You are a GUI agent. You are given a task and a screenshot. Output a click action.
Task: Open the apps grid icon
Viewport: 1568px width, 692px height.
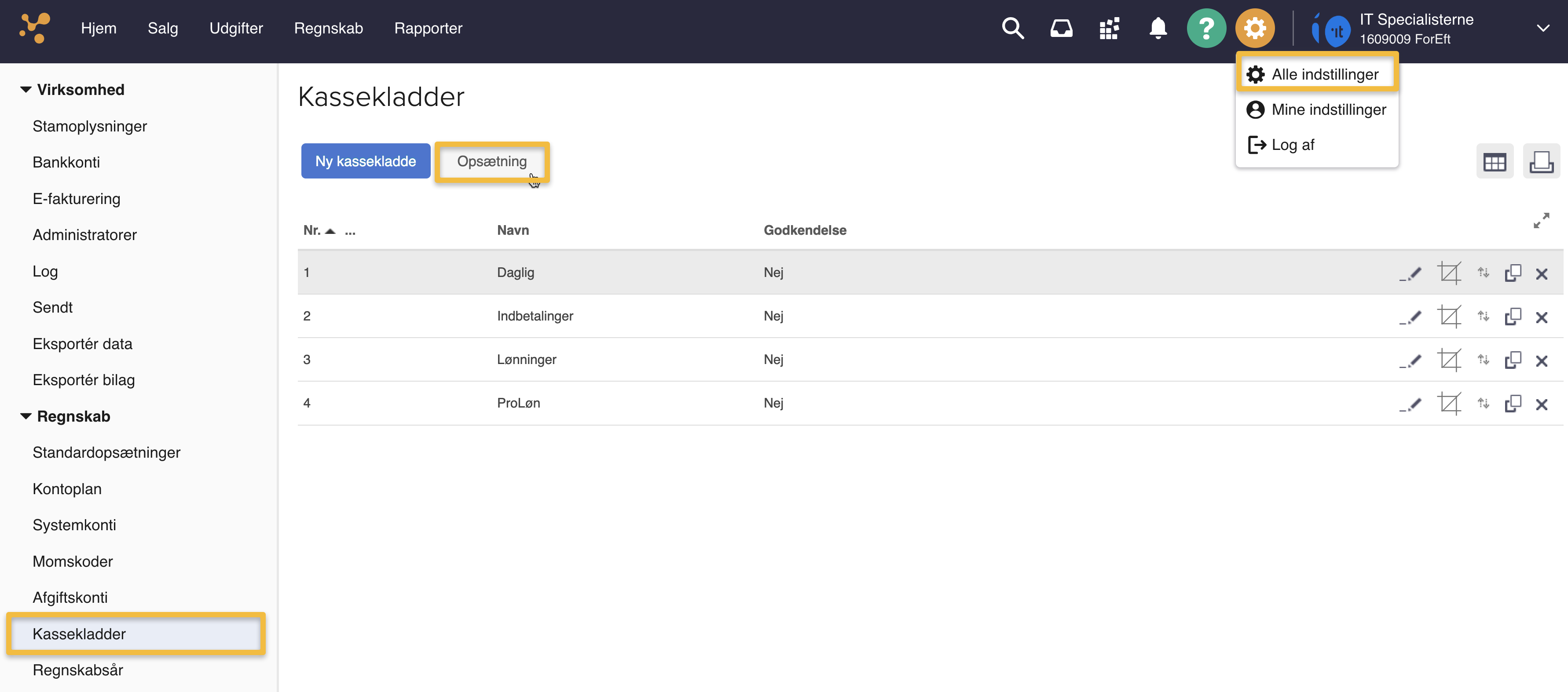click(x=1109, y=28)
